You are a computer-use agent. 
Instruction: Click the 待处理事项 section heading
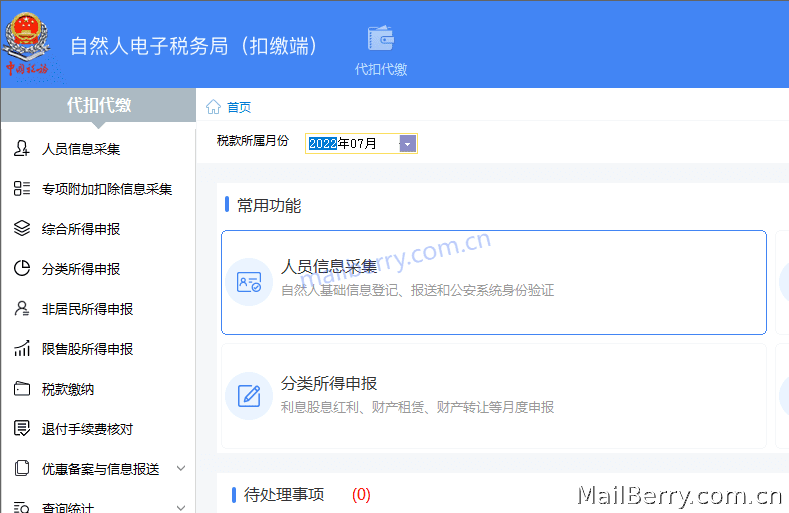click(x=284, y=495)
